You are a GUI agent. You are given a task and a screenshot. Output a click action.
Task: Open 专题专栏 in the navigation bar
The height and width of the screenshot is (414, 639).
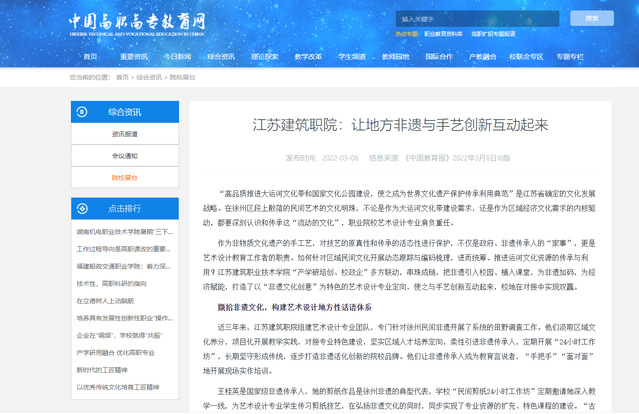coord(569,57)
